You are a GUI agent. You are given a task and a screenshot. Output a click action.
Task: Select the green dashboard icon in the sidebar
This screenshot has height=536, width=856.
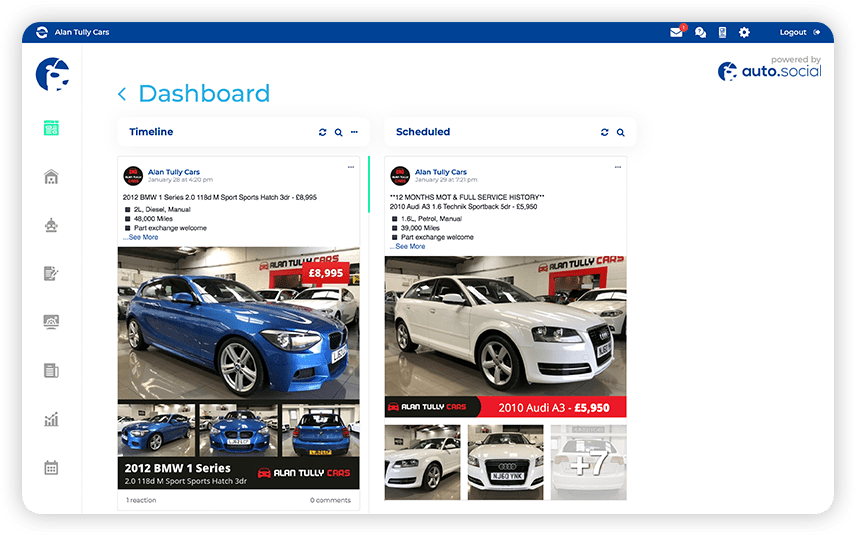[x=51, y=128]
